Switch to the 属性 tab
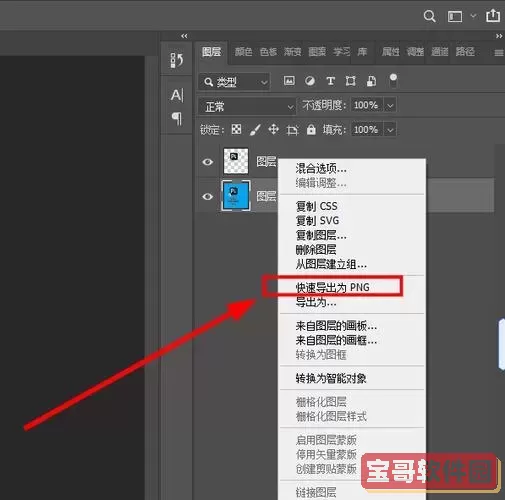 390,52
